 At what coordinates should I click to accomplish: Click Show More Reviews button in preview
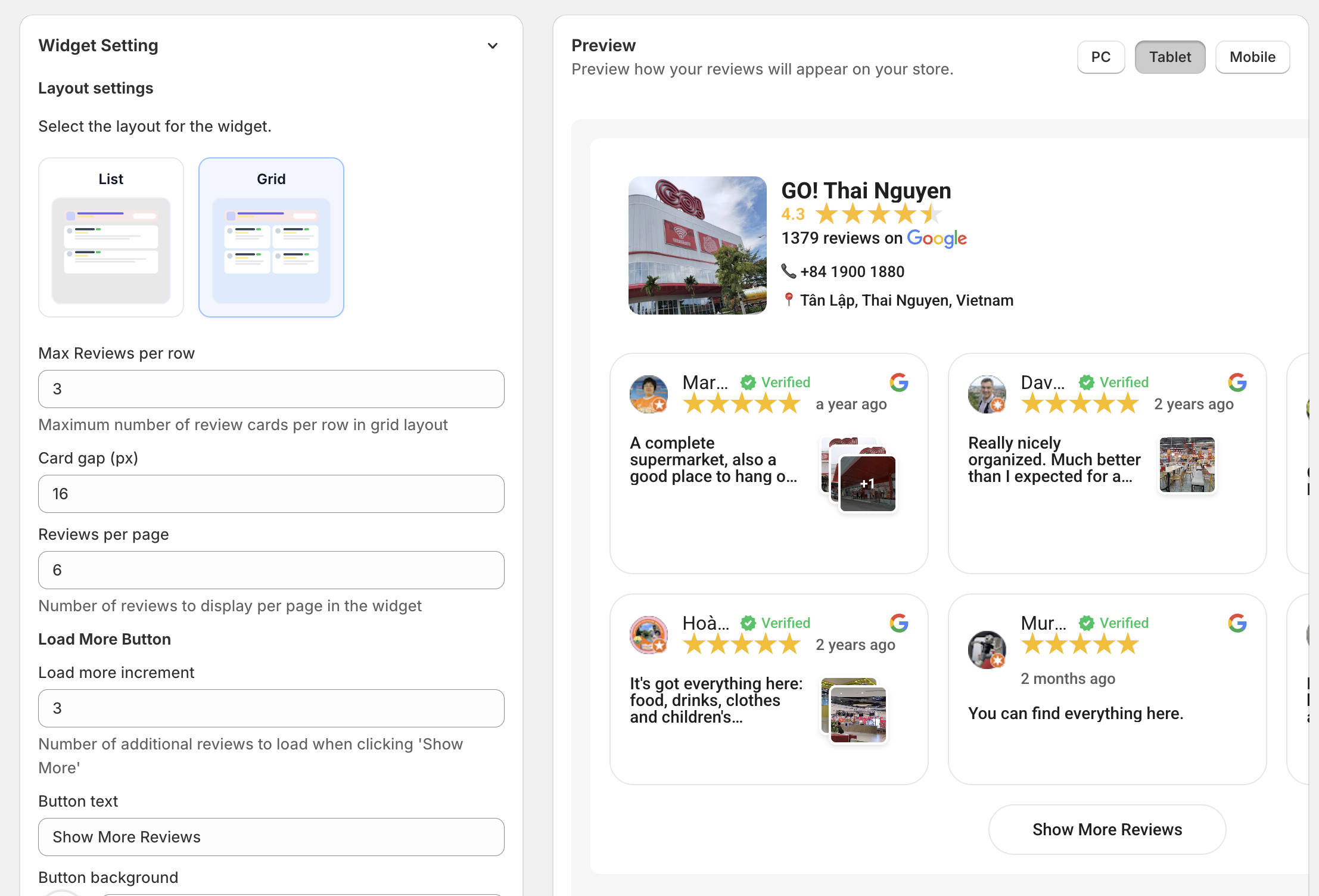tap(1107, 829)
